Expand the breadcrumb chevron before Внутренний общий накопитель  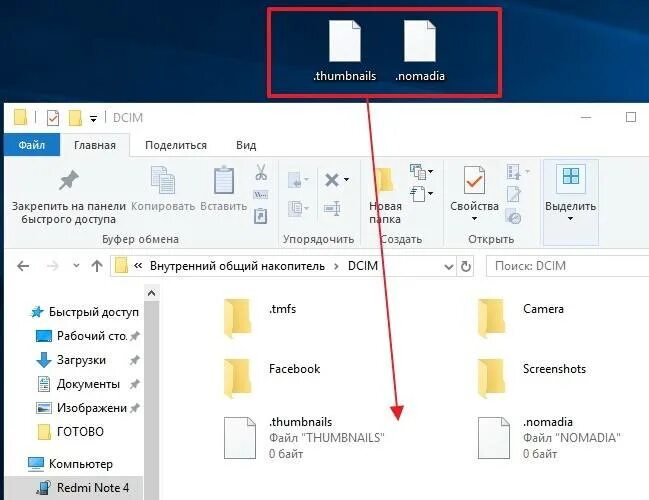[138, 266]
